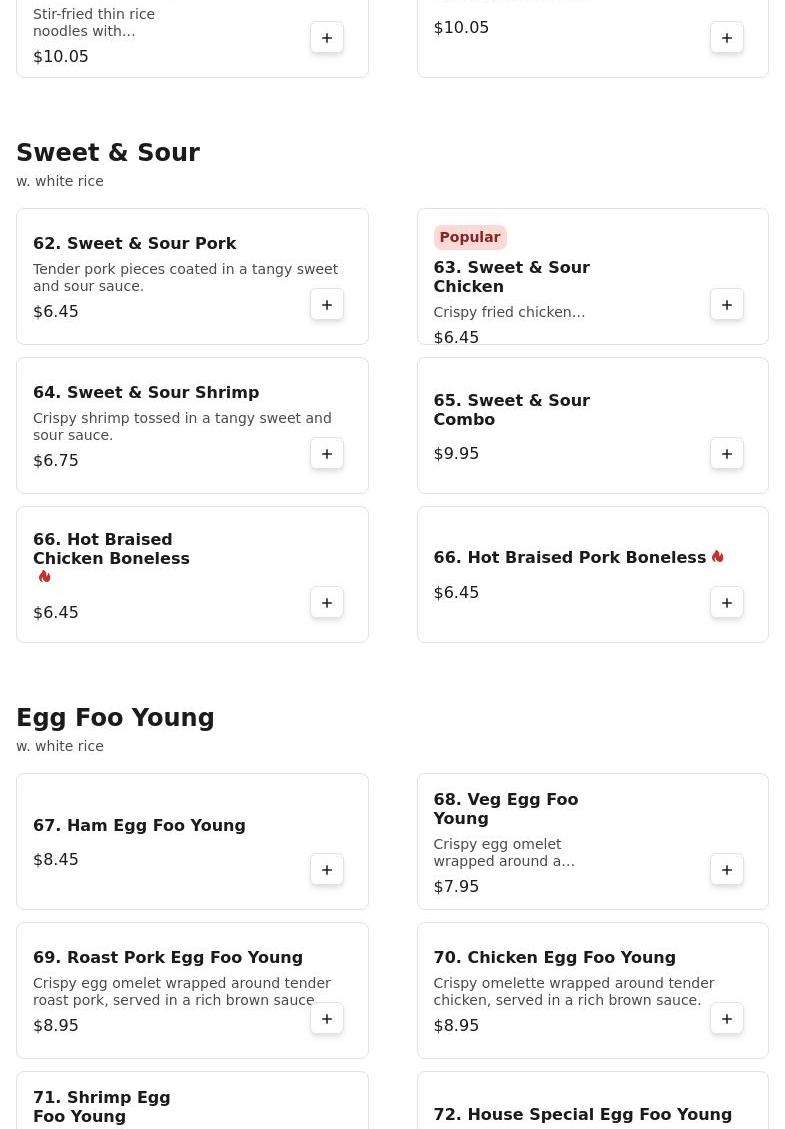This screenshot has width=785, height=1129.
Task: Add Roast Pork Egg Foo Young item
Action: pos(327,1018)
